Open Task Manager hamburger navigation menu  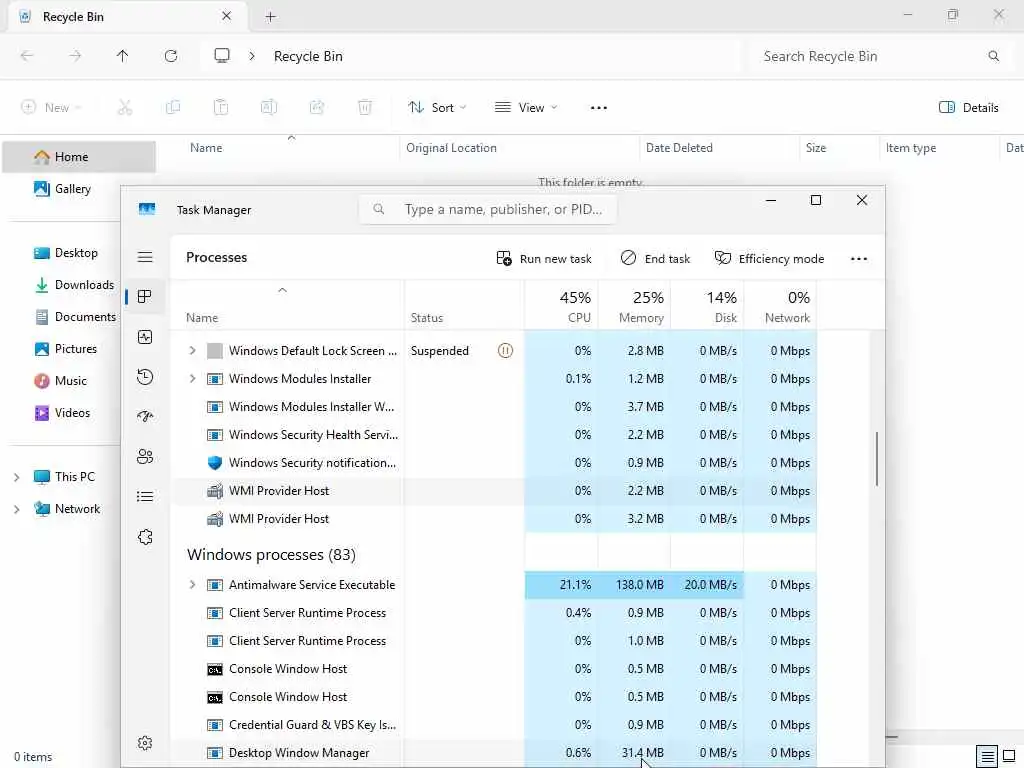pos(145,257)
